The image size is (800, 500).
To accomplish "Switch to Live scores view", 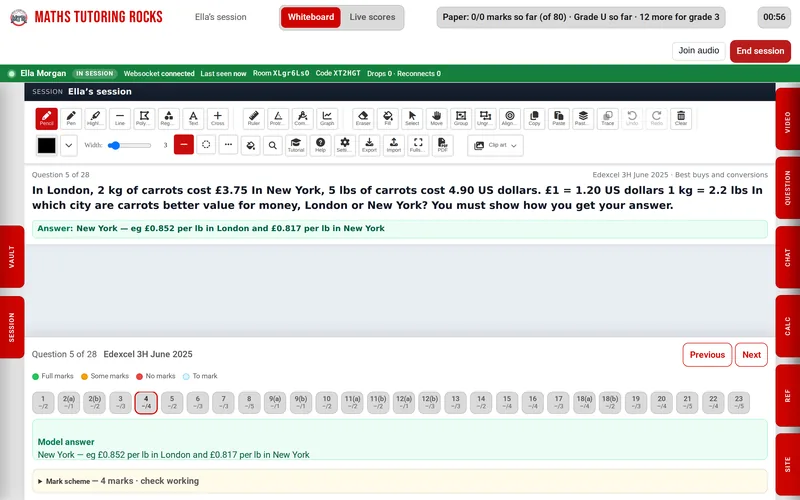I will tap(372, 17).
